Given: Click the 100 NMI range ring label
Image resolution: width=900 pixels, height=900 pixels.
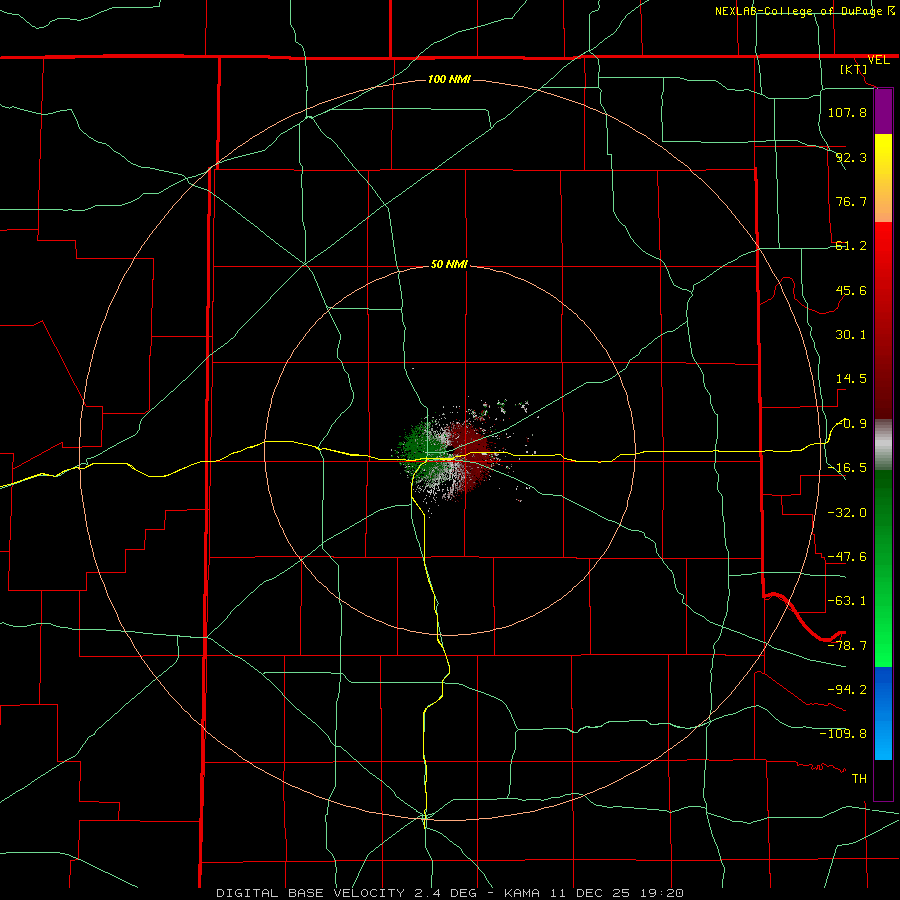Looking at the screenshot, I should (449, 79).
